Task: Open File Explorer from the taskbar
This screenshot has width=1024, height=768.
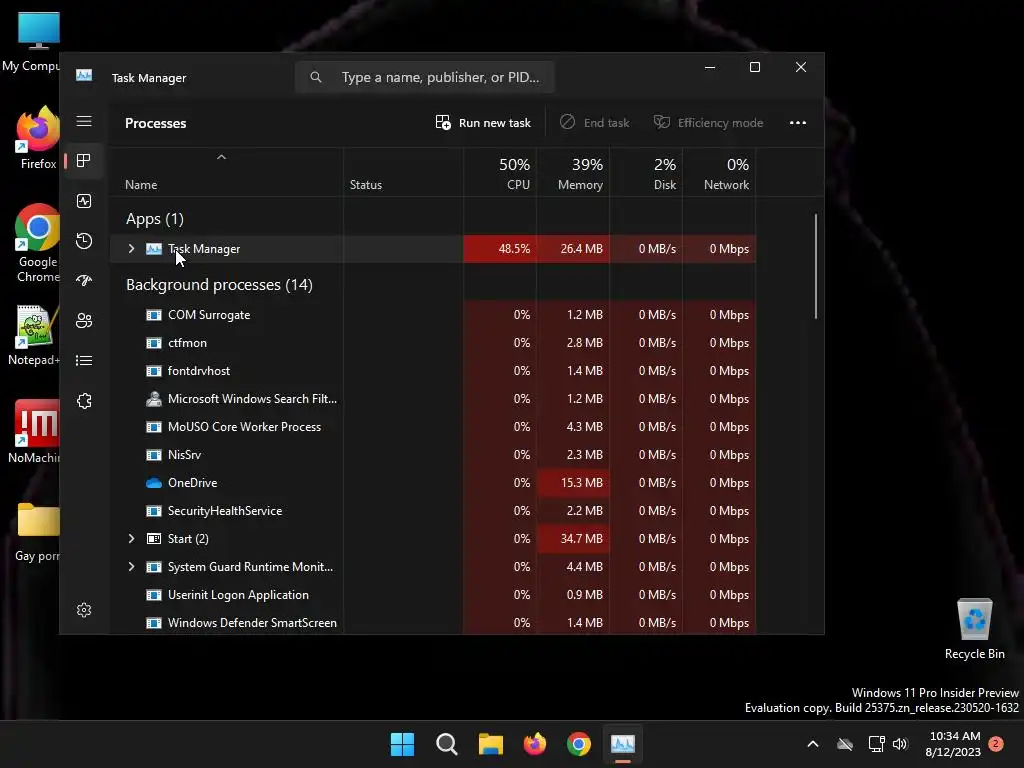Action: pyautogui.click(x=490, y=744)
